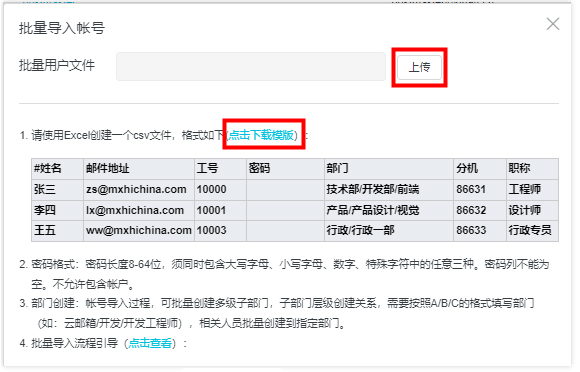The height and width of the screenshot is (372, 580).
Task: Click the 职称 column header
Action: (x=532, y=169)
